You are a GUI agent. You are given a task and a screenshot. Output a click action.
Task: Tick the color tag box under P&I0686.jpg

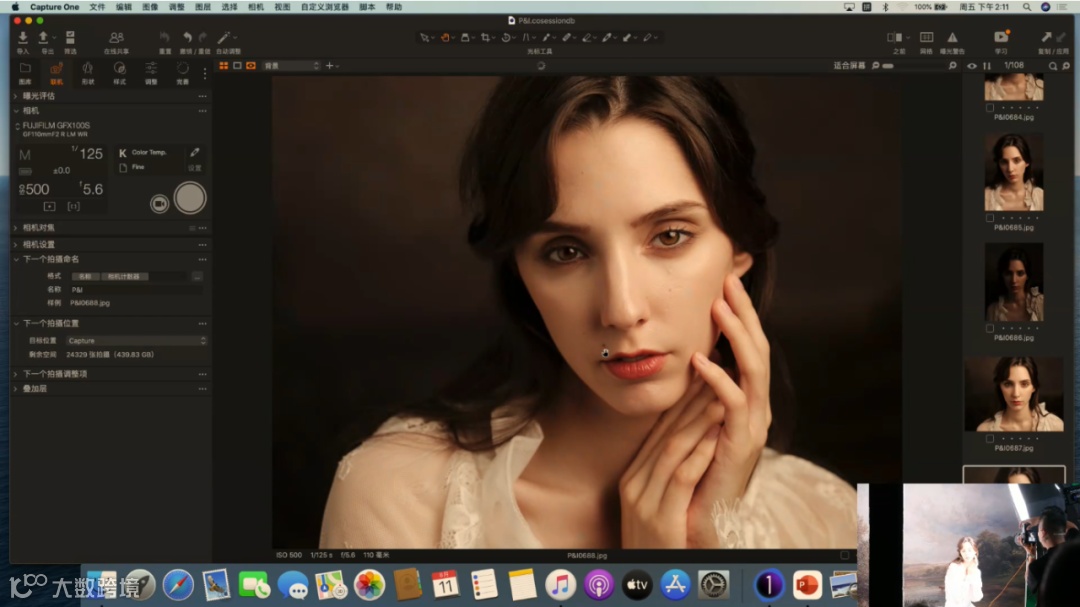pyautogui.click(x=990, y=328)
